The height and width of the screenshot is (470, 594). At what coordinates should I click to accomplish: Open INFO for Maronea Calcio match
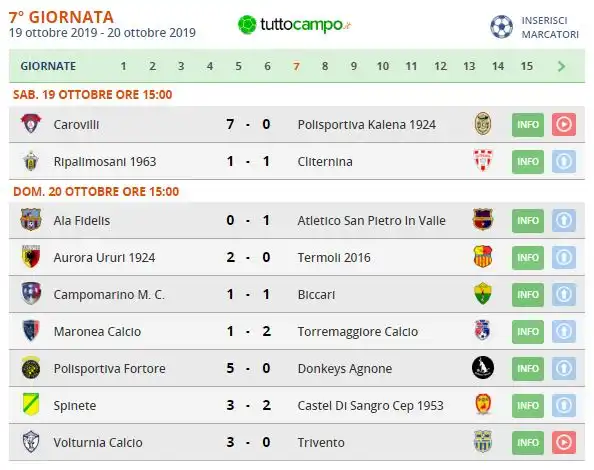coord(528,331)
